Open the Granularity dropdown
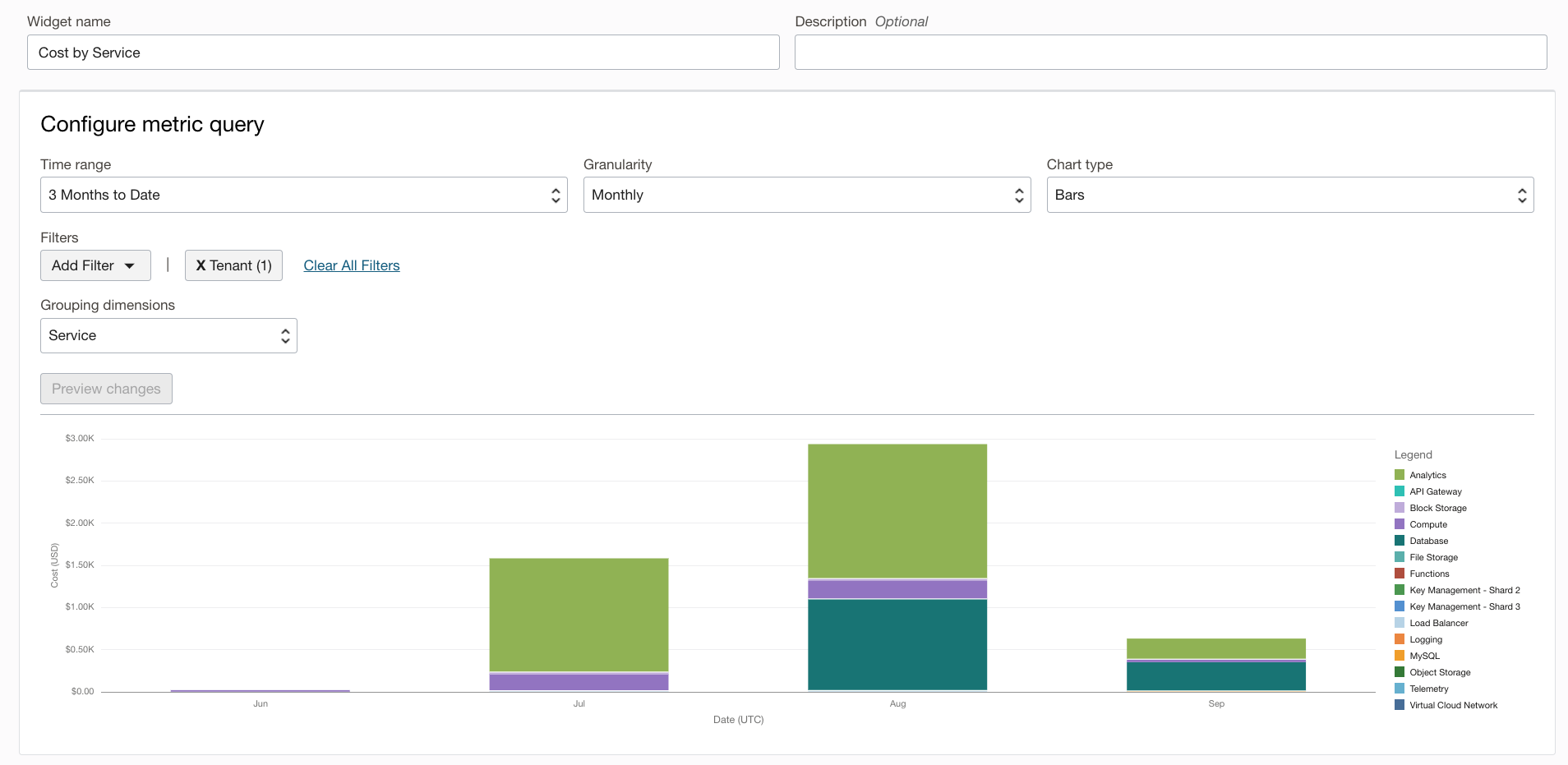The image size is (1568, 765). [806, 195]
